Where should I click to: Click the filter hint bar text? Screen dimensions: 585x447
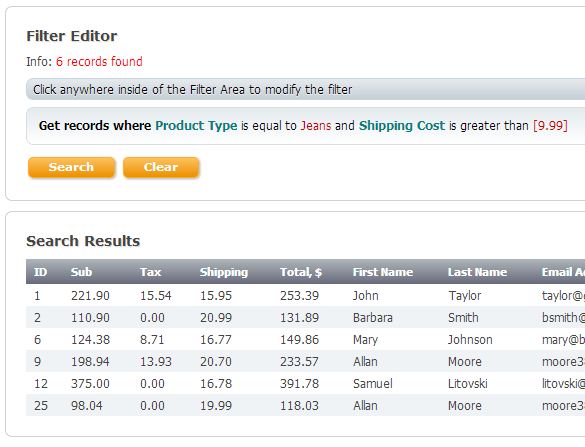click(193, 90)
